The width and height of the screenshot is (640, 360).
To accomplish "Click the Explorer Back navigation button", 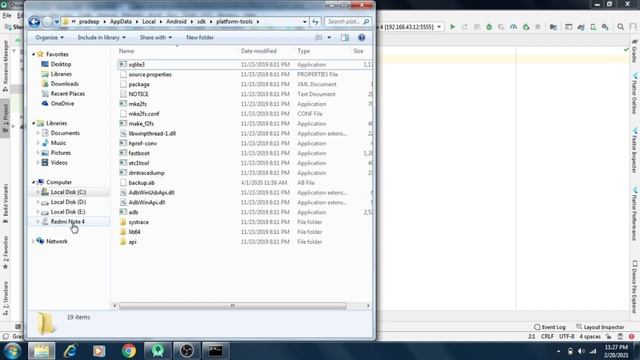I will [x=34, y=22].
